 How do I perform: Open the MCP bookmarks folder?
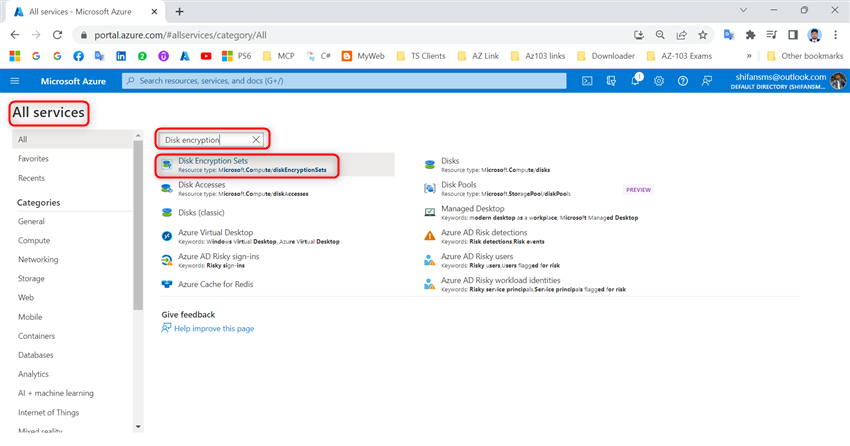(278, 56)
